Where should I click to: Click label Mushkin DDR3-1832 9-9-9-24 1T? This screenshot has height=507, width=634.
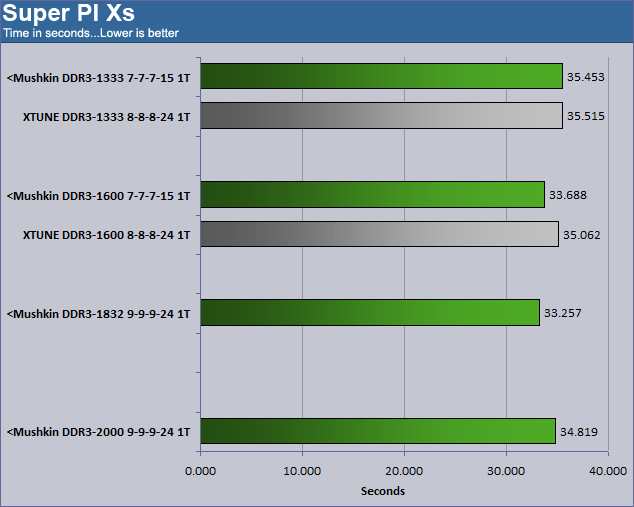[x=98, y=314]
